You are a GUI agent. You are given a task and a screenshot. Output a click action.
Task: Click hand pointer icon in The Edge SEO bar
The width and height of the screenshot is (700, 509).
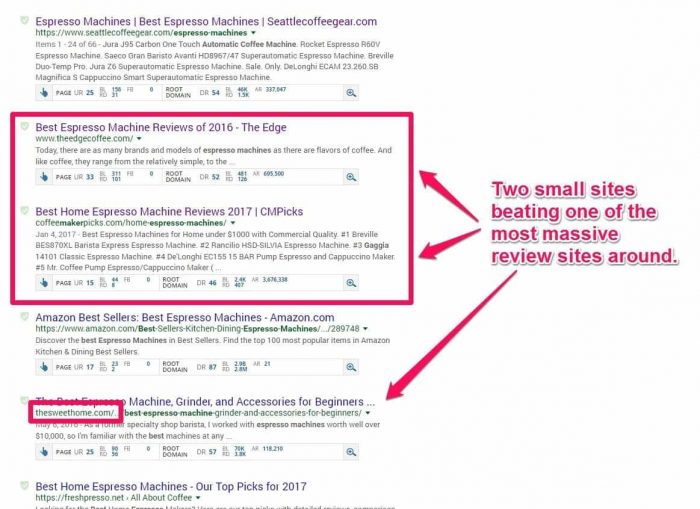pyautogui.click(x=44, y=177)
